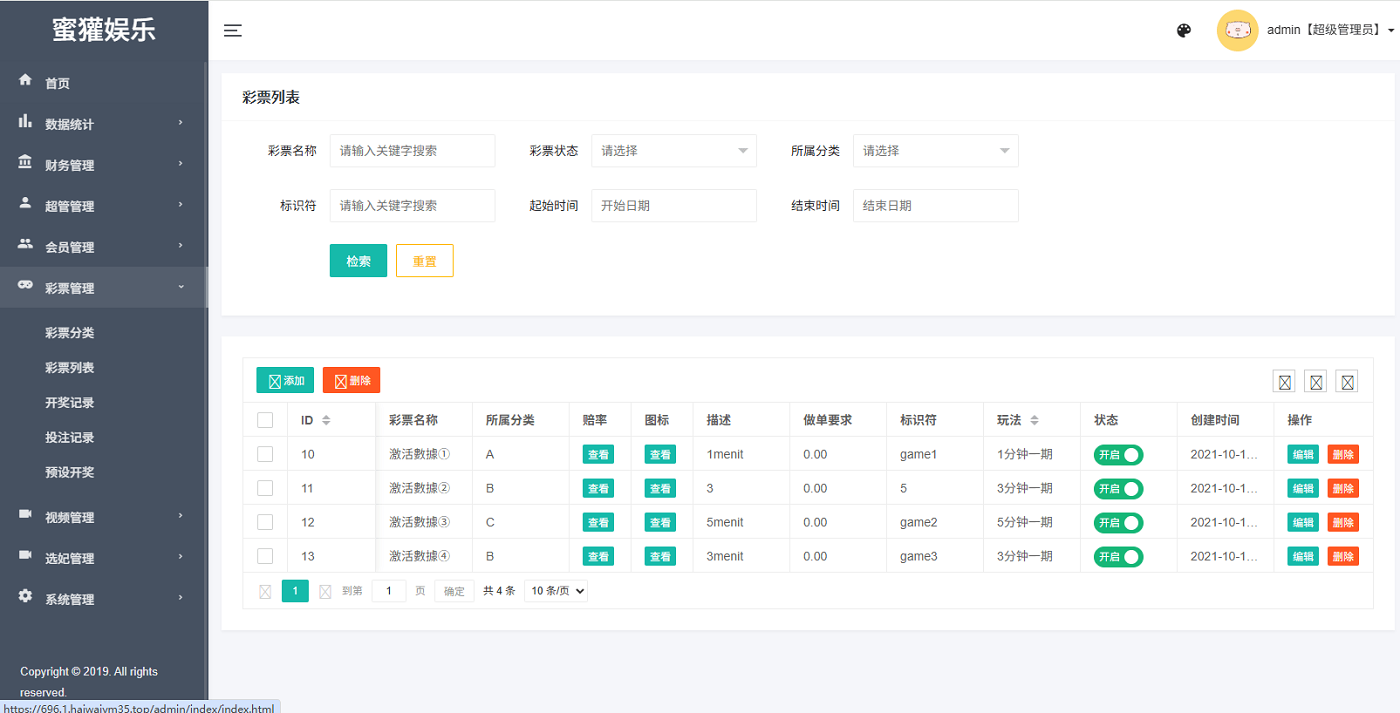Click the green 检索 search button
Screen dimensions: 1400x713
coord(358,261)
